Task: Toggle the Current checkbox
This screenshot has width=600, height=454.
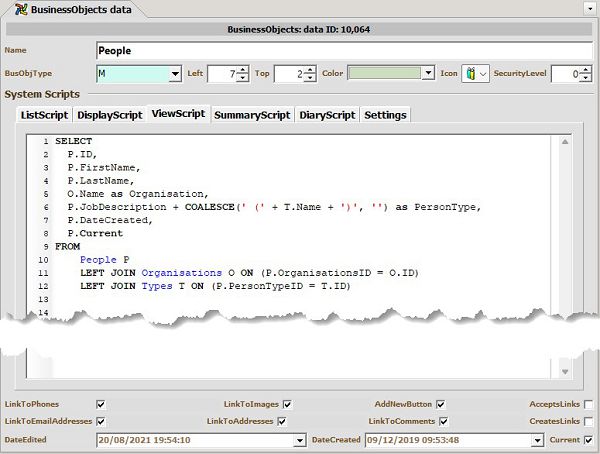Action: click(x=589, y=440)
